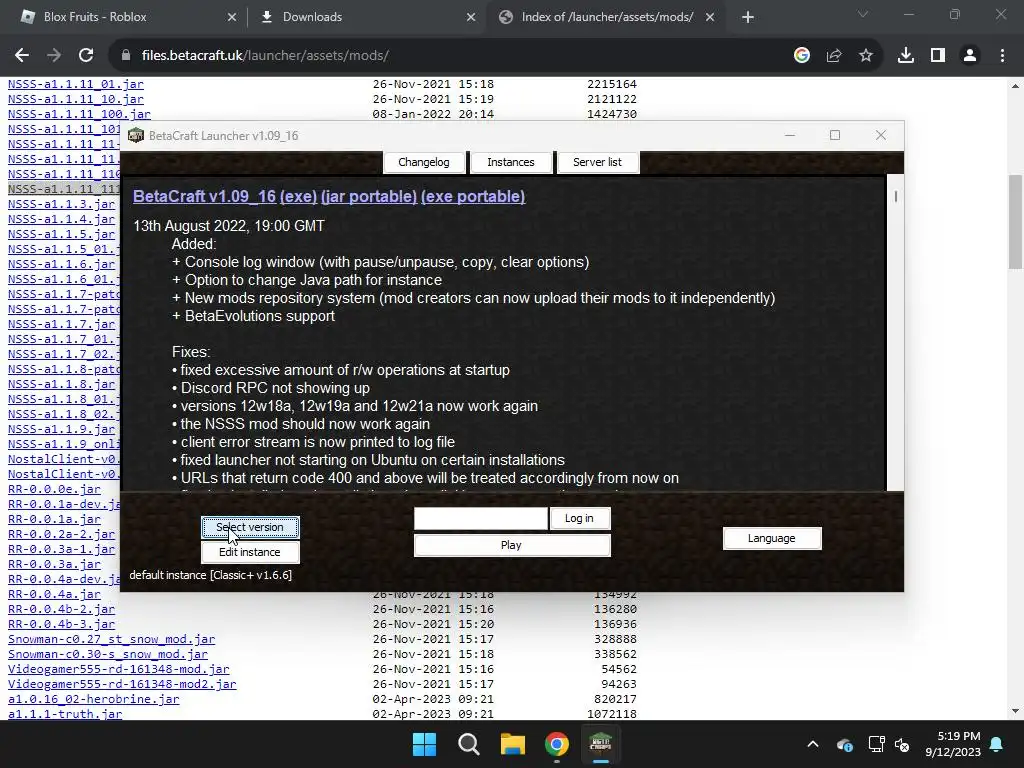1024x768 pixels.
Task: Close the Downloads tab
Action: [471, 18]
